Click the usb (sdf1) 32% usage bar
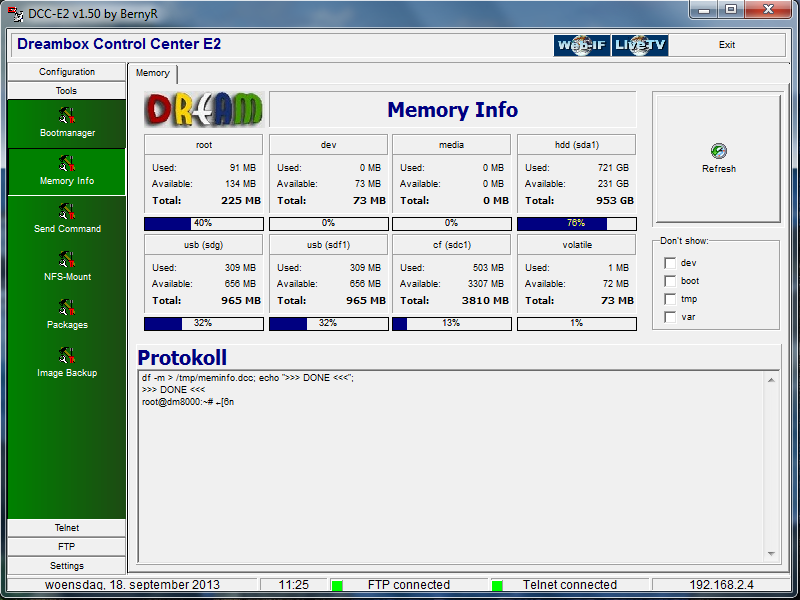The width and height of the screenshot is (800, 600). click(x=329, y=323)
